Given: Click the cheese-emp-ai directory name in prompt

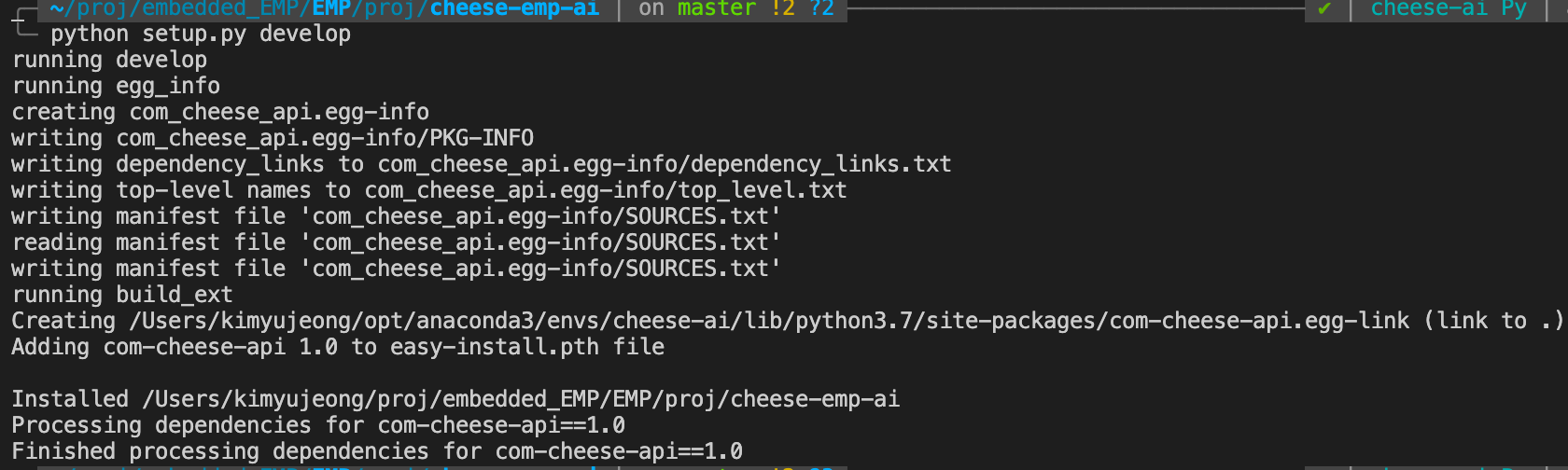Looking at the screenshot, I should 514,9.
